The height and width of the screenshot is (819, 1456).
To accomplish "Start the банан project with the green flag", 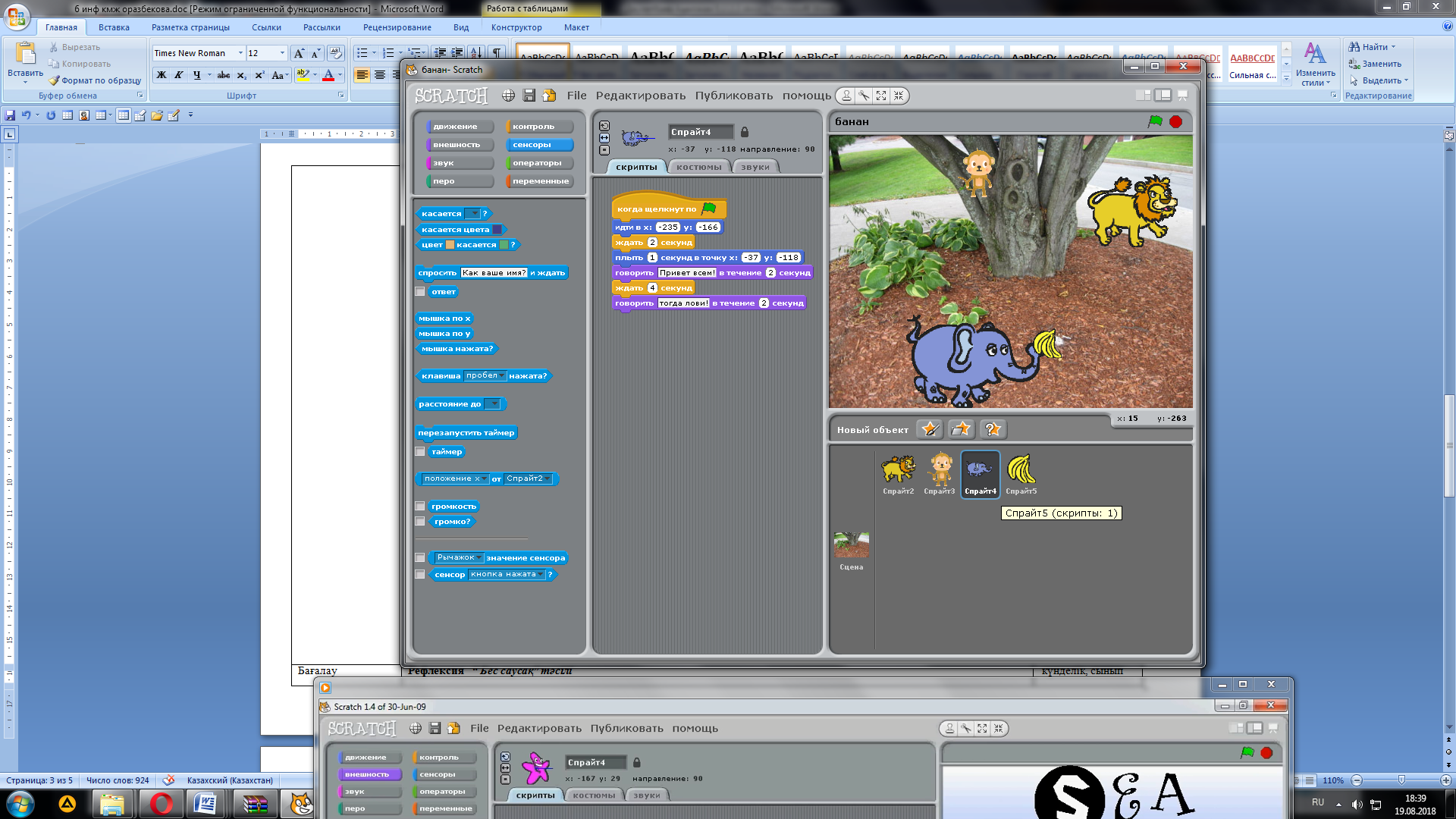I will click(1155, 121).
